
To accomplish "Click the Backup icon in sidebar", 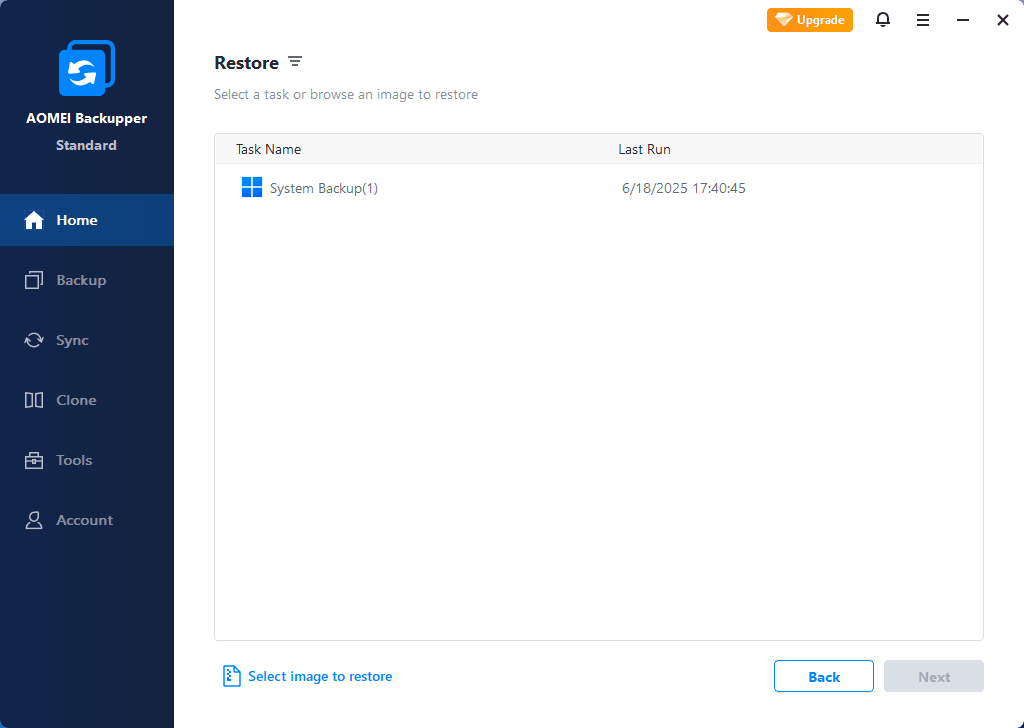I will [34, 280].
